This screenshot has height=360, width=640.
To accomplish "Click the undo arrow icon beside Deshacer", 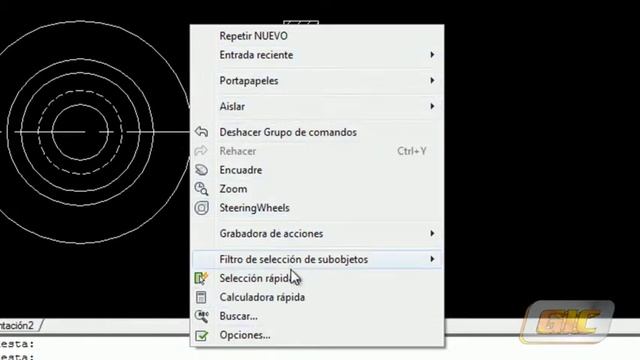I will [x=201, y=132].
